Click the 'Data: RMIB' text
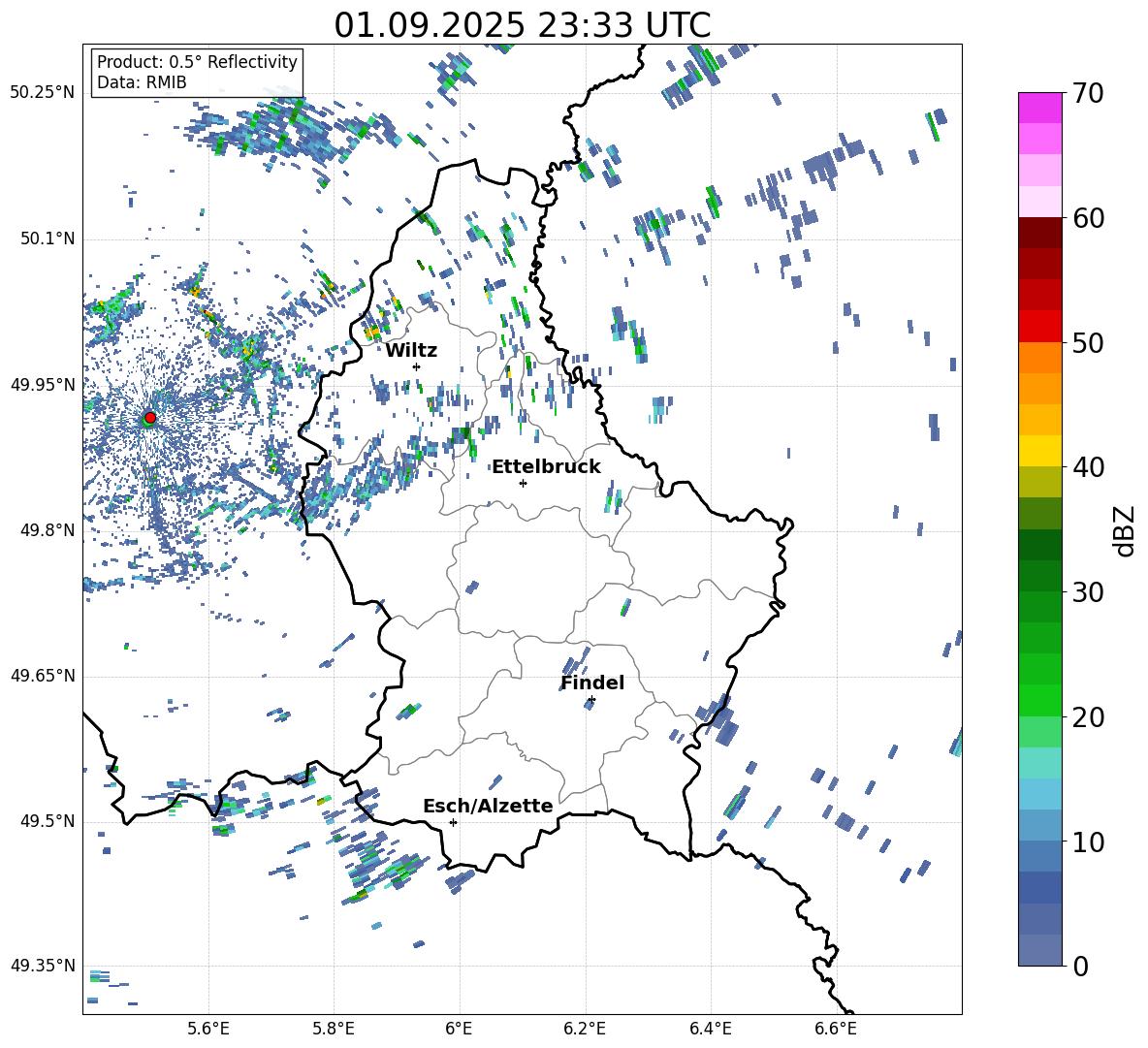 tap(142, 82)
